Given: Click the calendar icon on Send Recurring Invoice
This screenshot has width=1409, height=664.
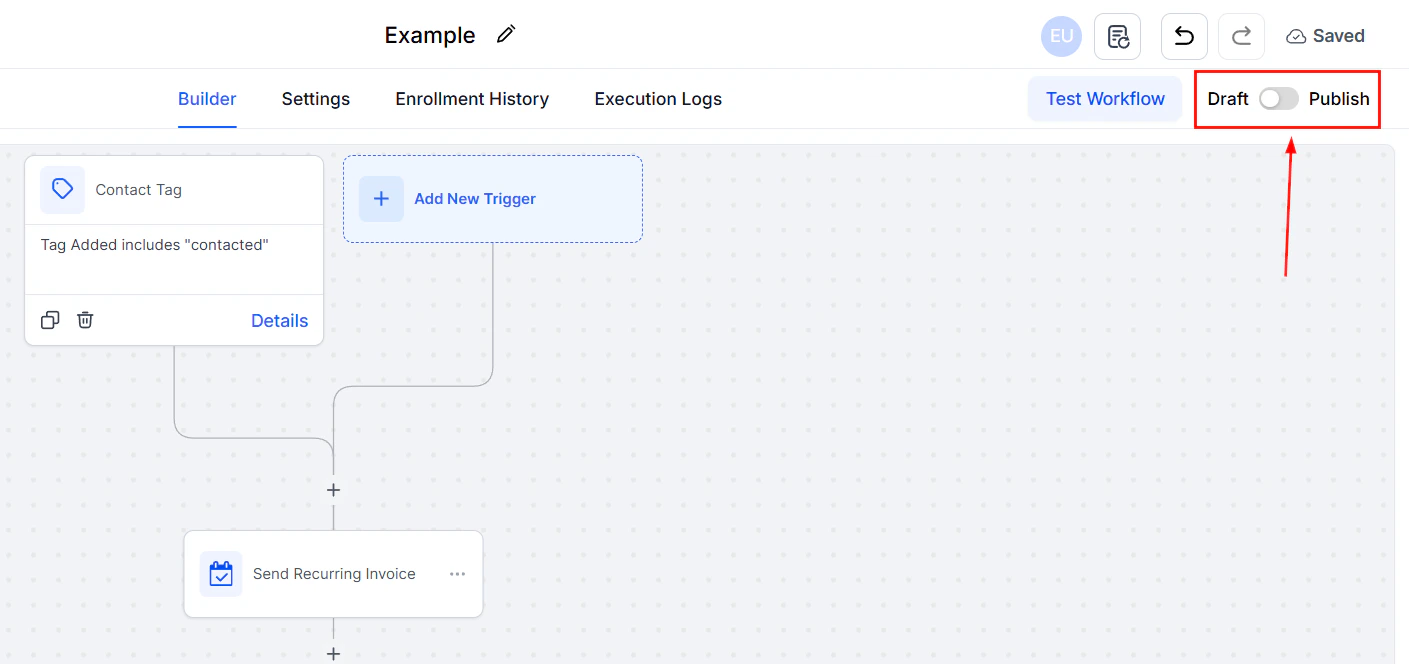Looking at the screenshot, I should (x=221, y=573).
